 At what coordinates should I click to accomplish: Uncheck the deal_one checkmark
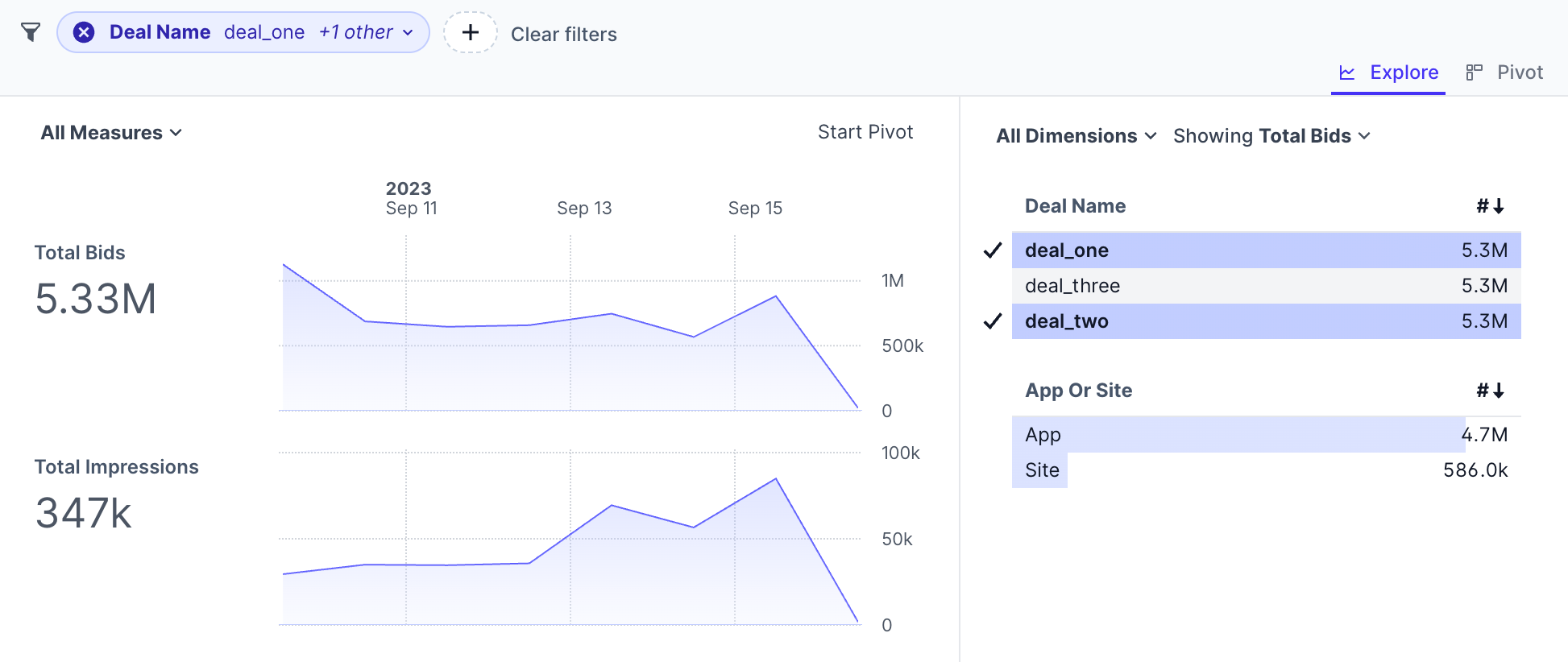coord(993,250)
